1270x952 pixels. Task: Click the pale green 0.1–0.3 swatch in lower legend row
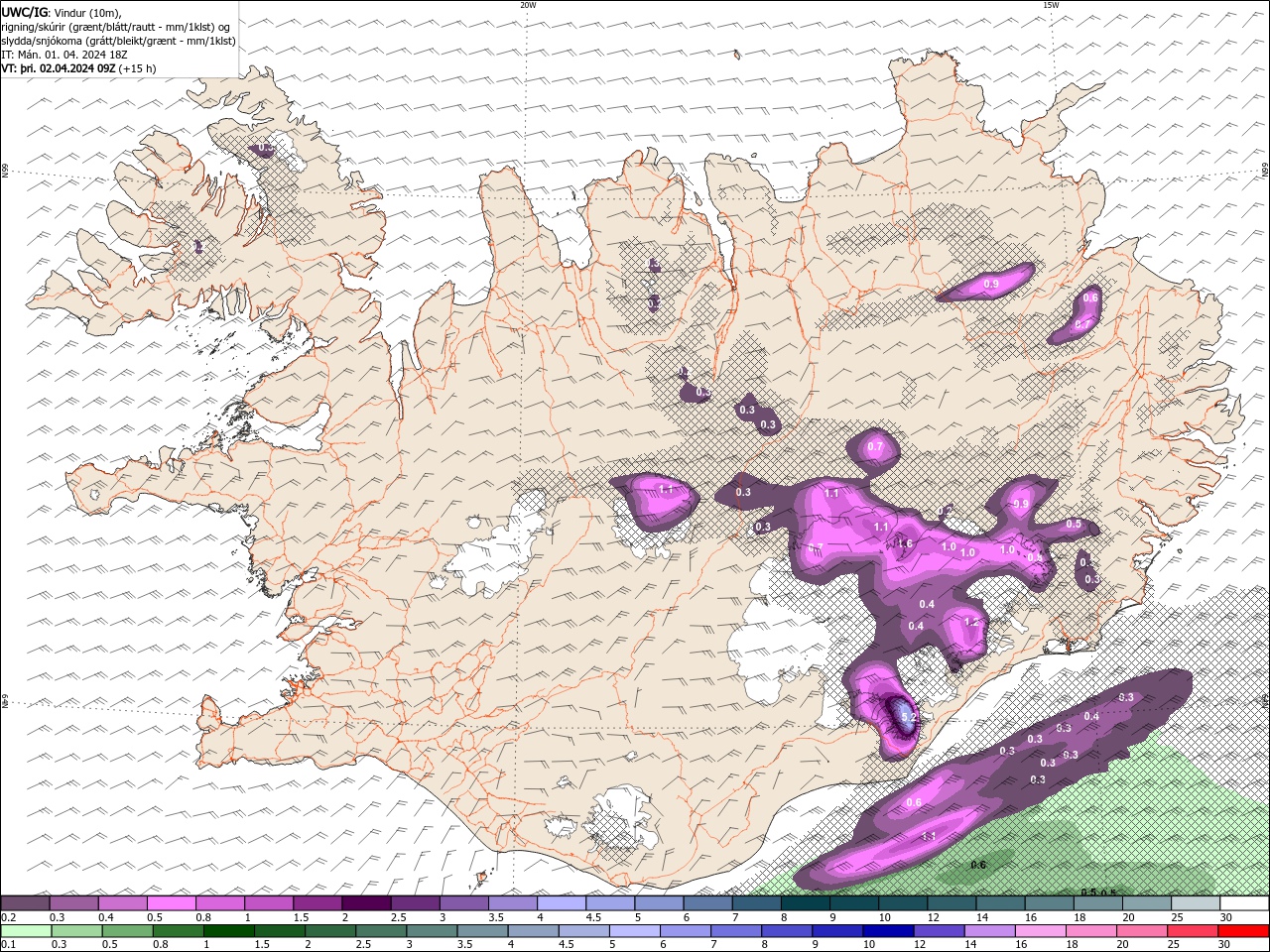pos(27,931)
